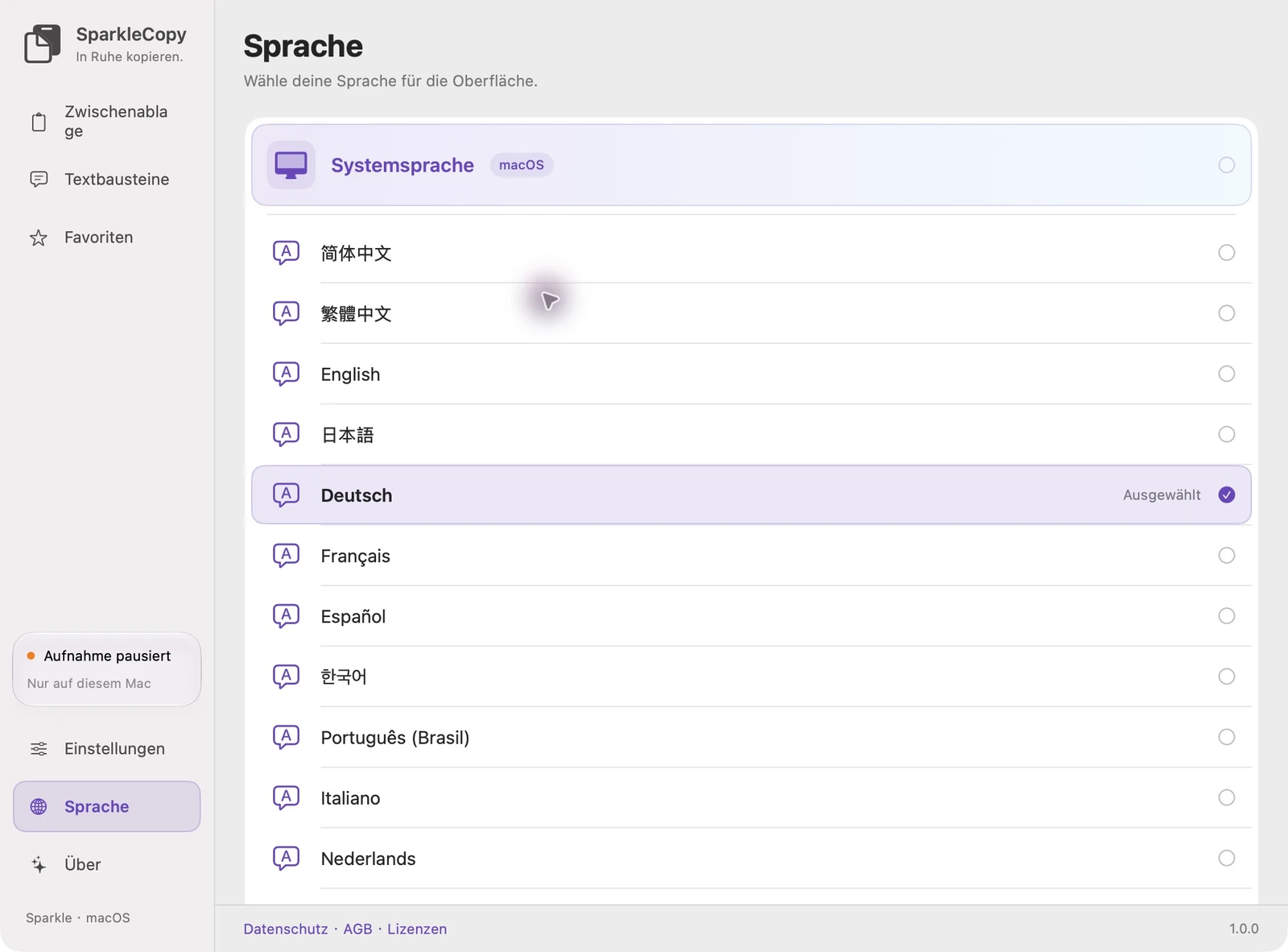Open the AGB footer link

(357, 929)
